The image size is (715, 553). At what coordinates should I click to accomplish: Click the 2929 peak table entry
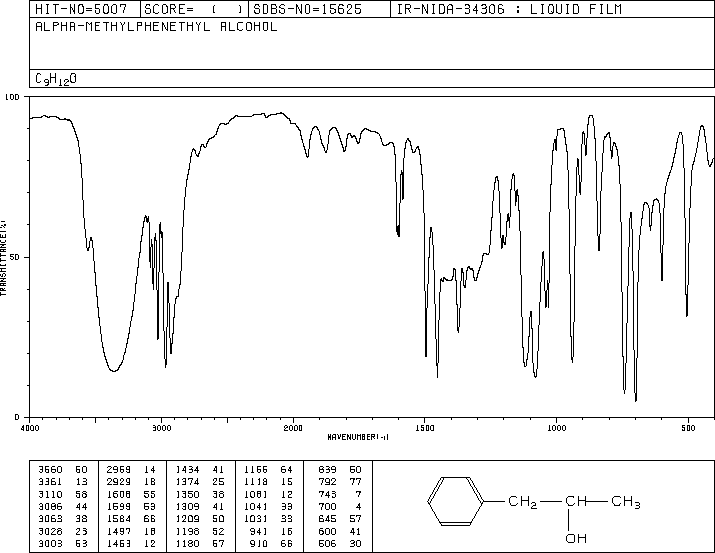click(x=119, y=482)
